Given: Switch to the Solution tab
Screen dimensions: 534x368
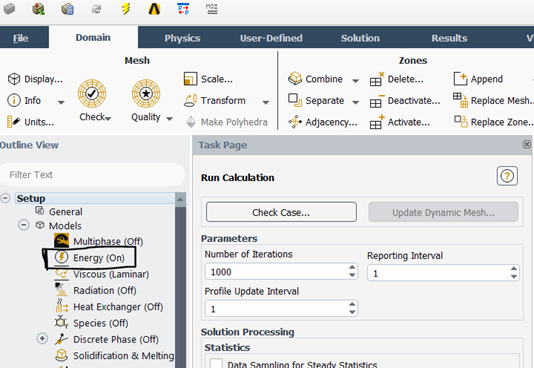Looking at the screenshot, I should pos(360,38).
